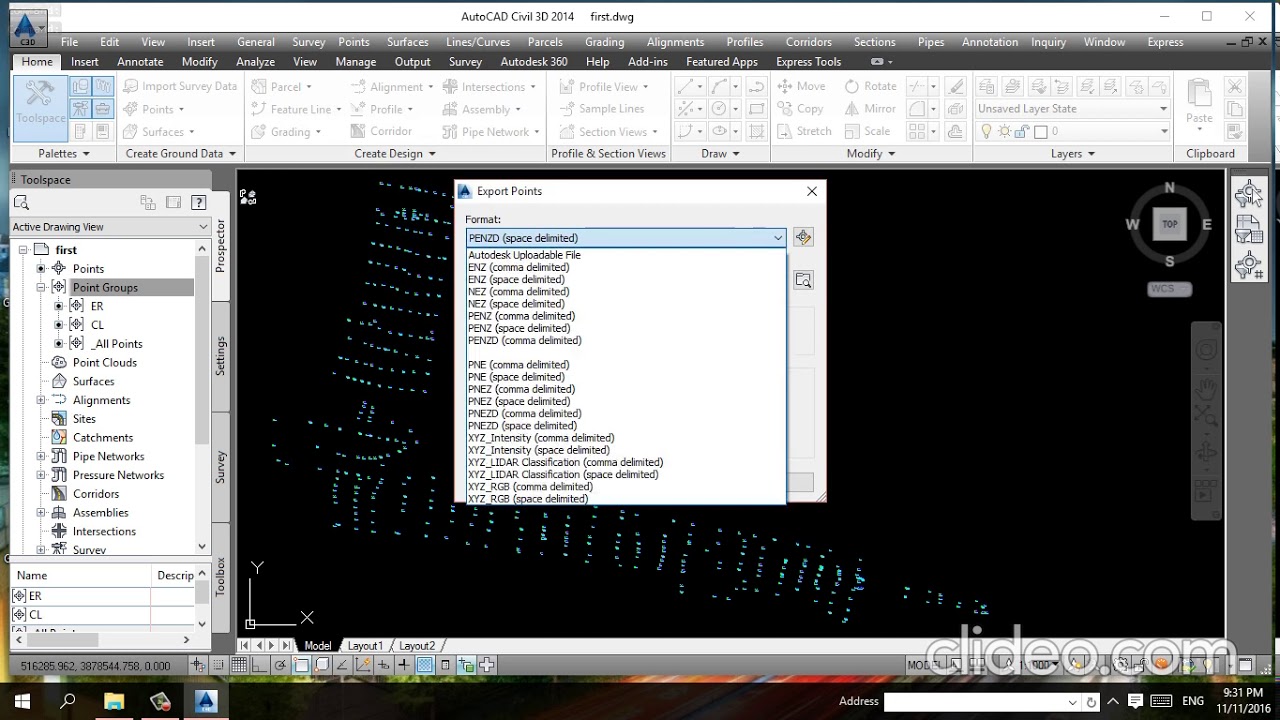Switch to the Analyze ribbon tab
The height and width of the screenshot is (720, 1280).
pos(255,62)
